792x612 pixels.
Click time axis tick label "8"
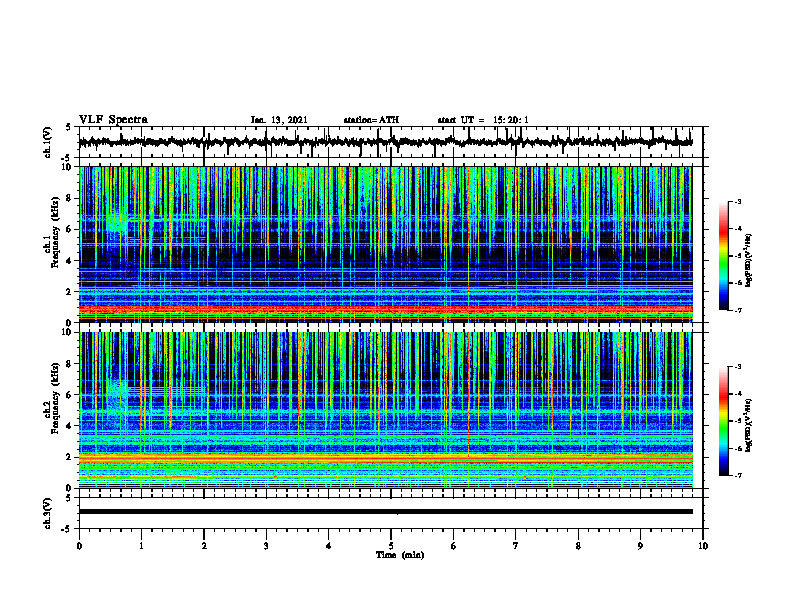coord(578,546)
